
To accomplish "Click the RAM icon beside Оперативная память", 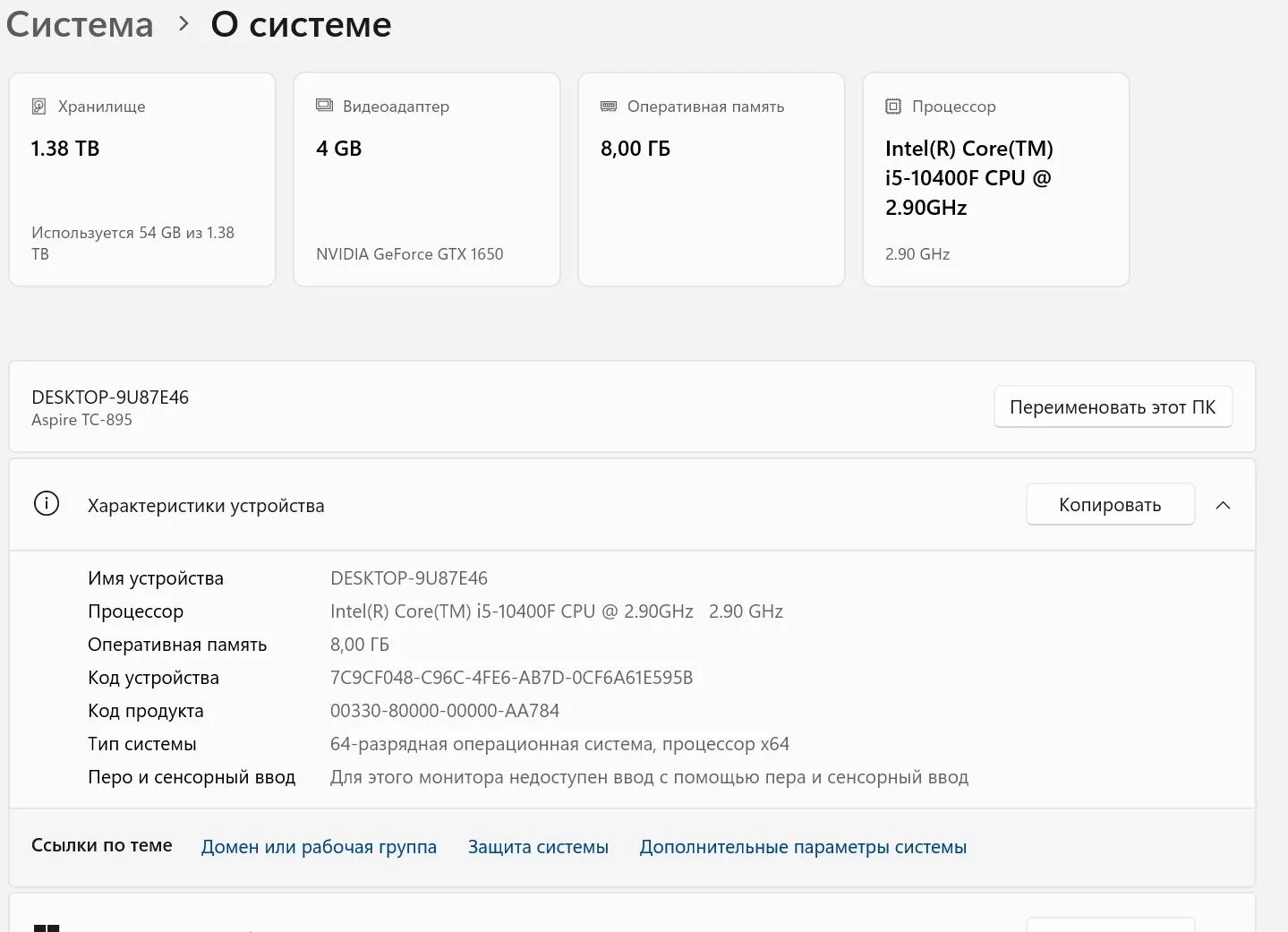I will [x=609, y=106].
